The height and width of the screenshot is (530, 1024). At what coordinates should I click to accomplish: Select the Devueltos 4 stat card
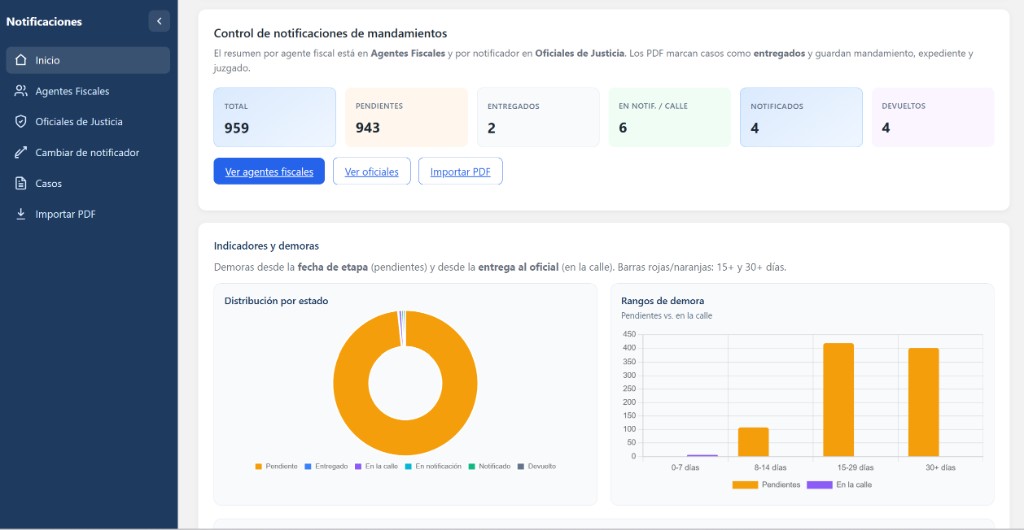point(933,117)
